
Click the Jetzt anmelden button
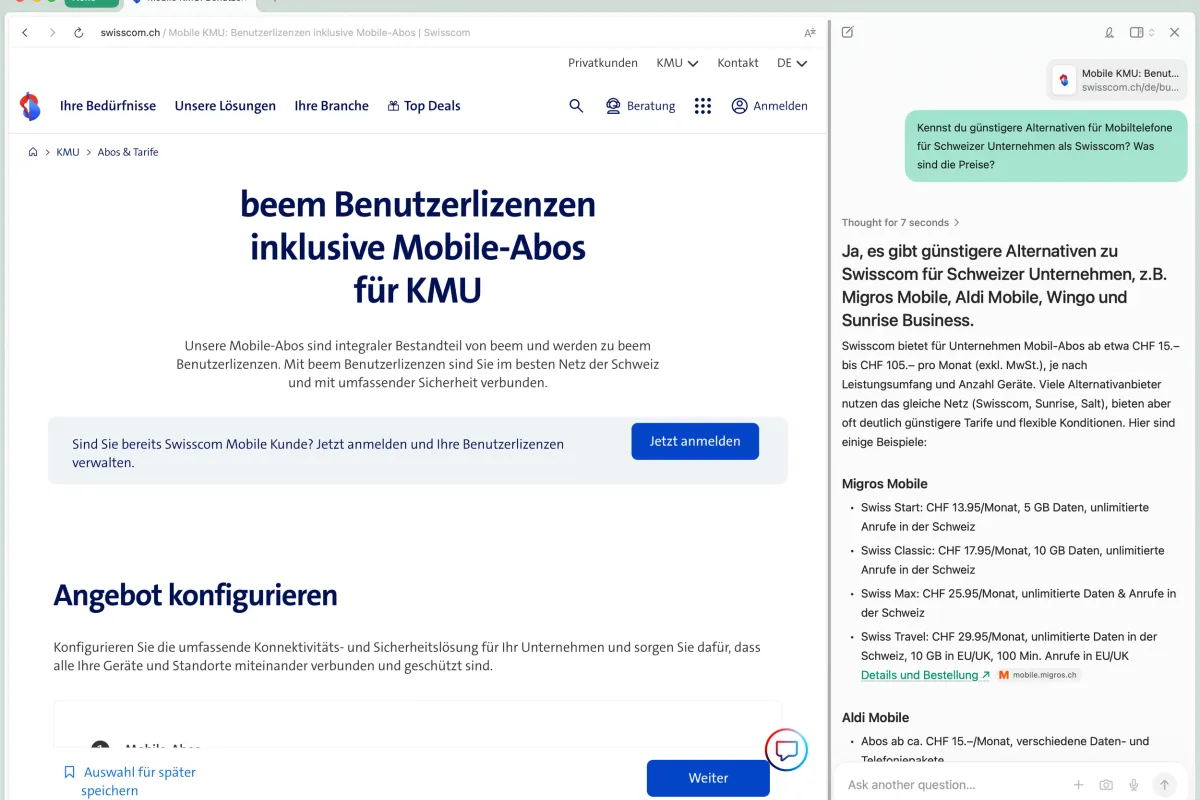(x=694, y=441)
